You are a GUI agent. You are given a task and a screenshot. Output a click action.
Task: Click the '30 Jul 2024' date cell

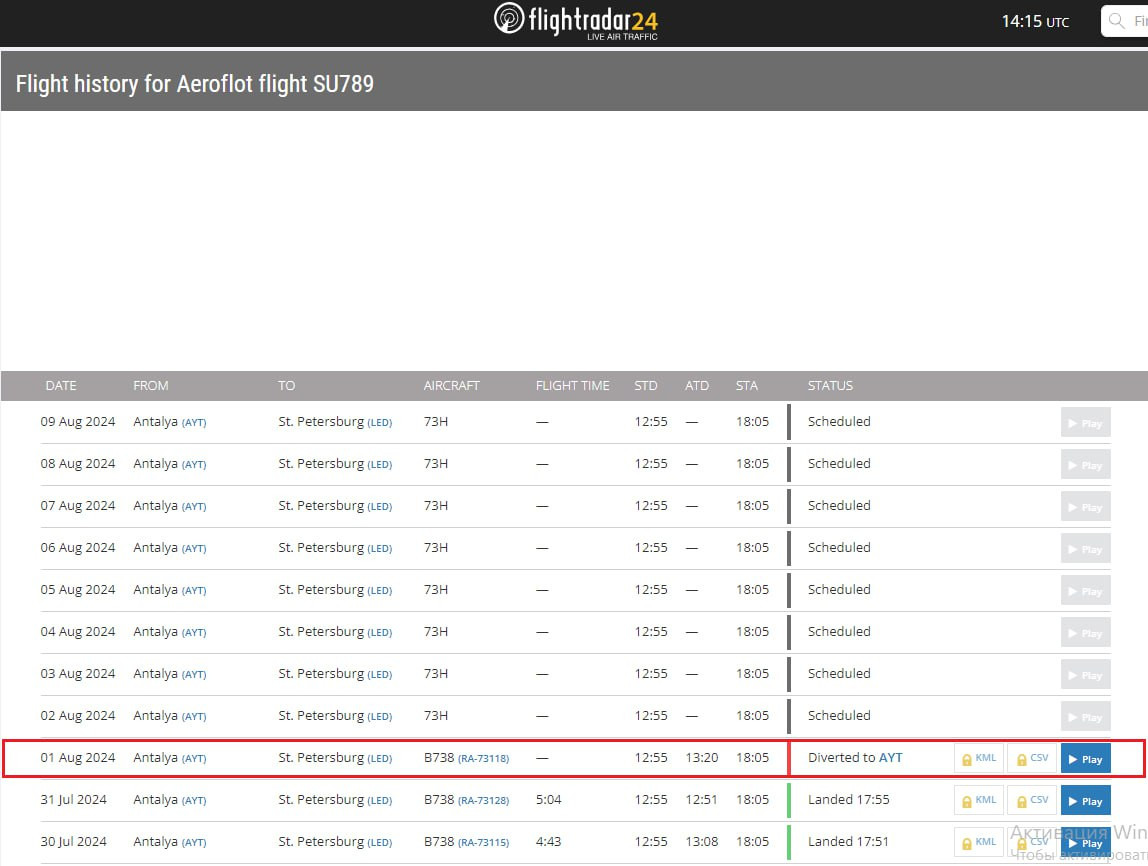point(73,842)
